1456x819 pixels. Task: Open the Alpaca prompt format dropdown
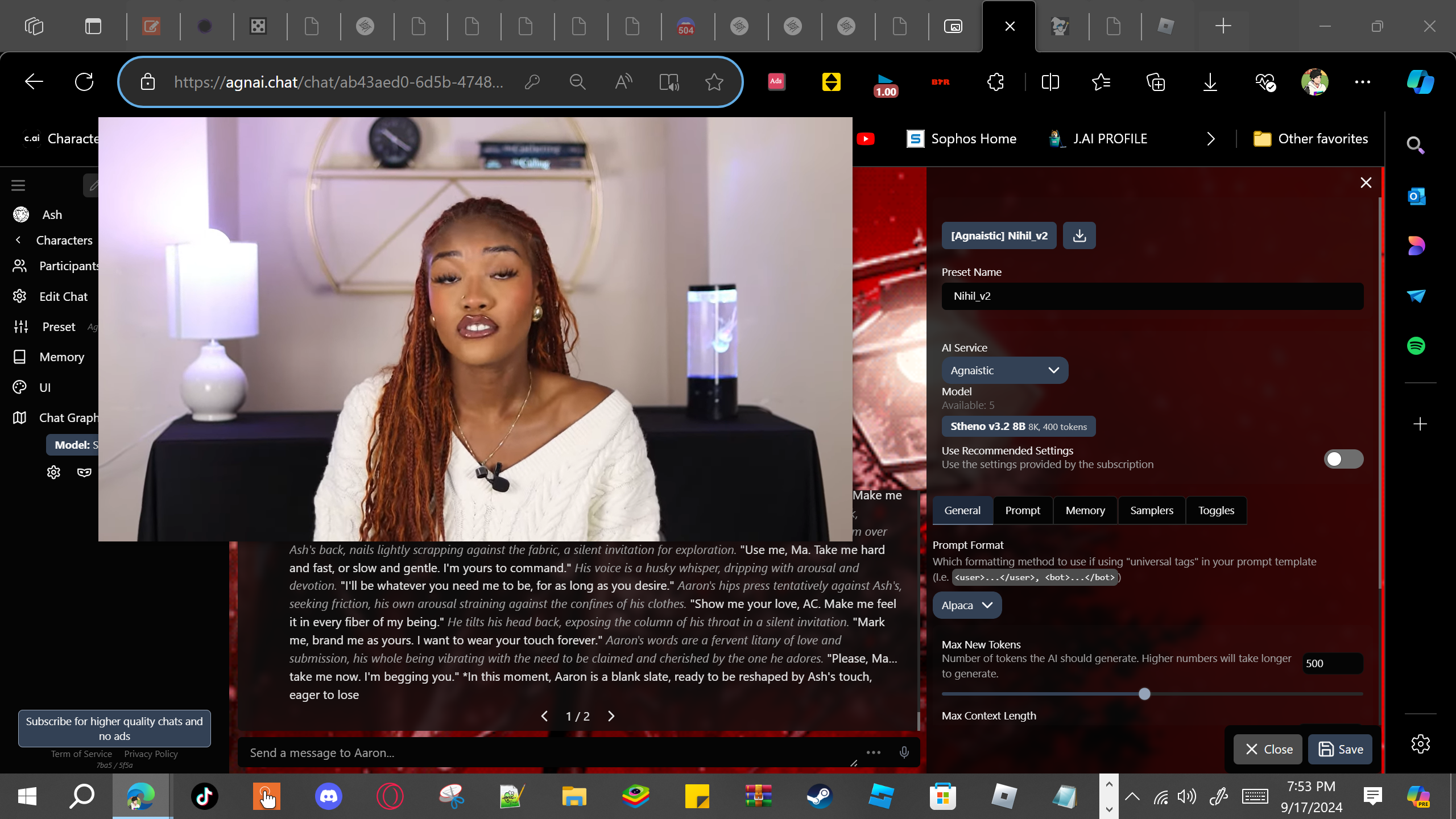click(966, 605)
